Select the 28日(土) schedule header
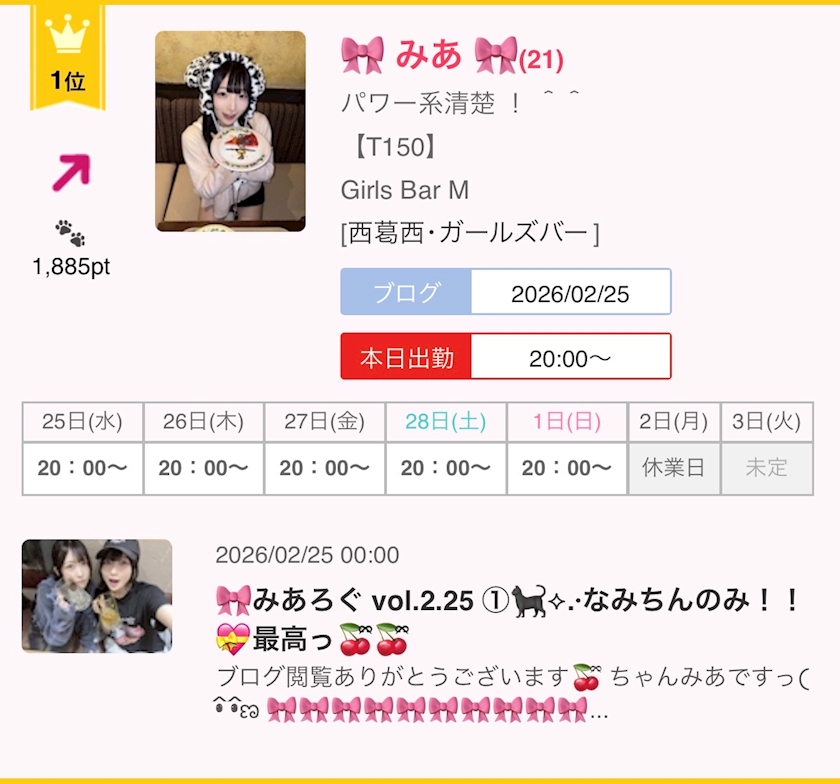This screenshot has width=840, height=784. pyautogui.click(x=446, y=422)
